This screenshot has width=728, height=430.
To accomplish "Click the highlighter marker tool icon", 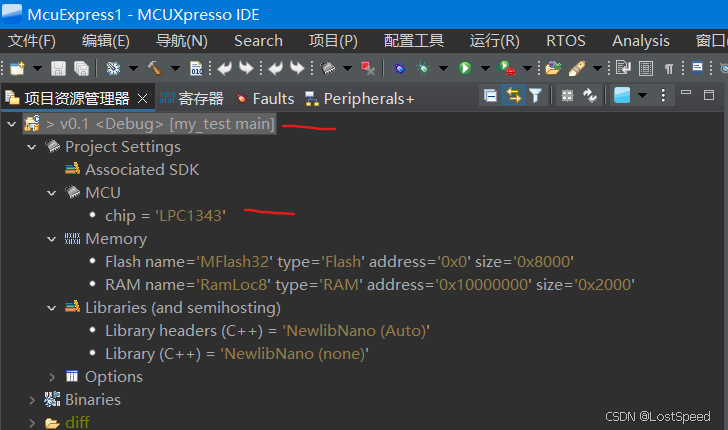I will tap(577, 68).
